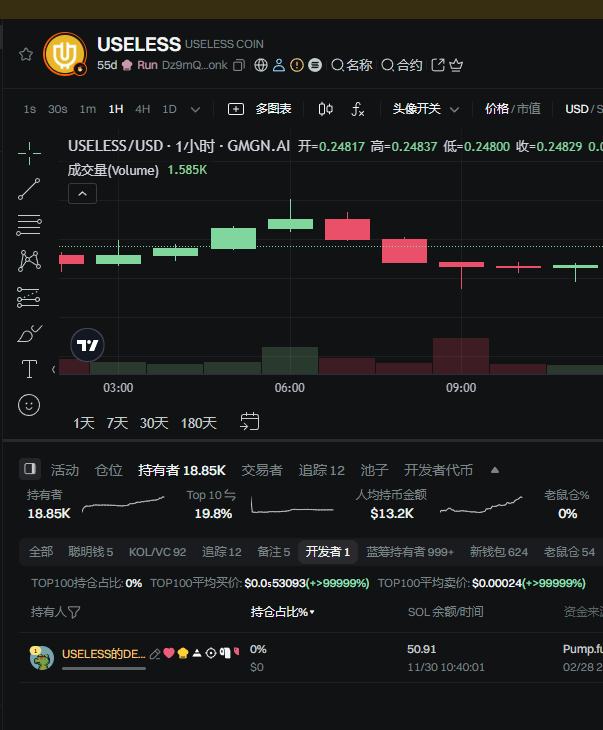The width and height of the screenshot is (603, 730).
Task: Open the external share link icon
Action: click(438, 65)
